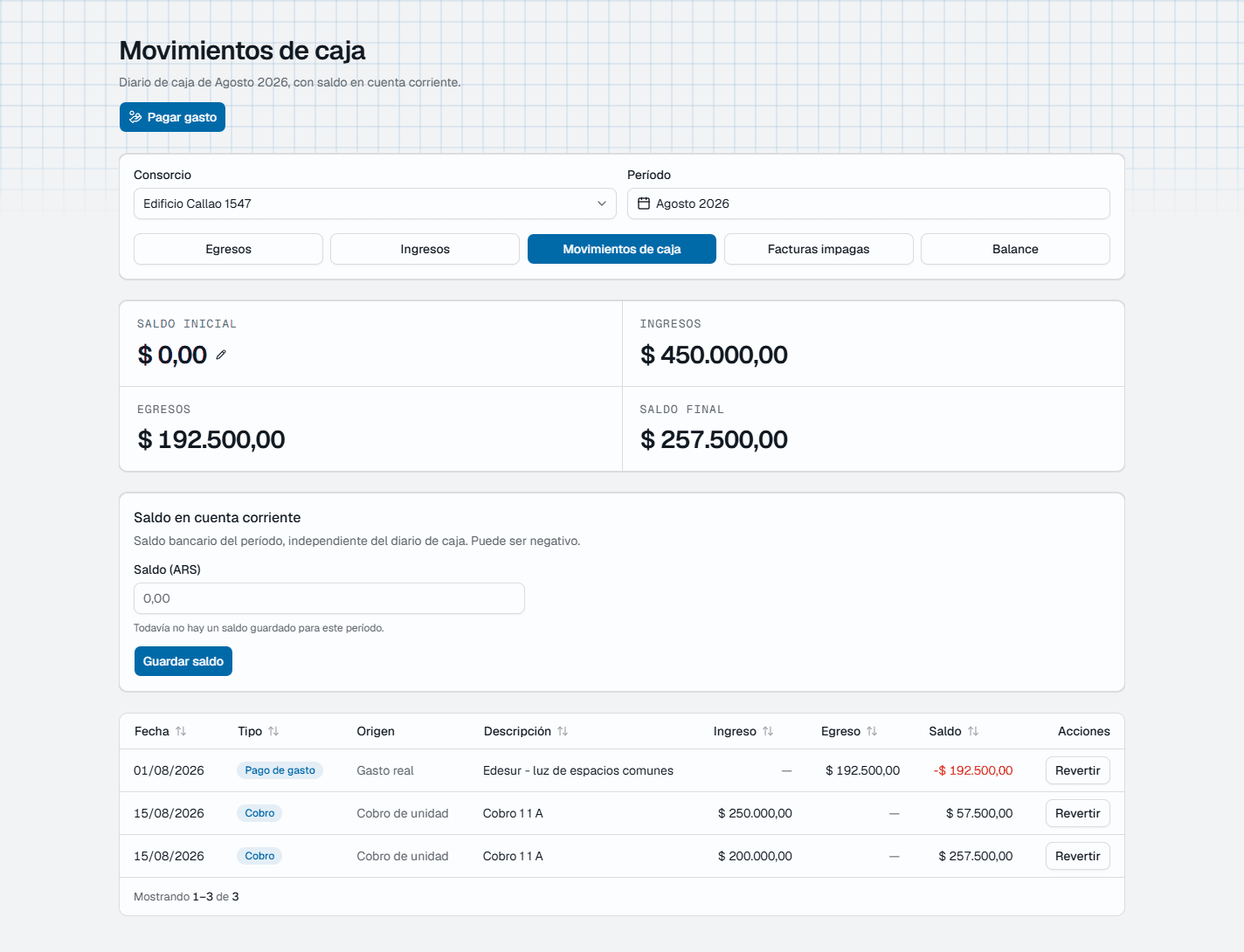Click the red saldo -$ 192.500,00
This screenshot has width=1244, height=952.
pyautogui.click(x=973, y=770)
